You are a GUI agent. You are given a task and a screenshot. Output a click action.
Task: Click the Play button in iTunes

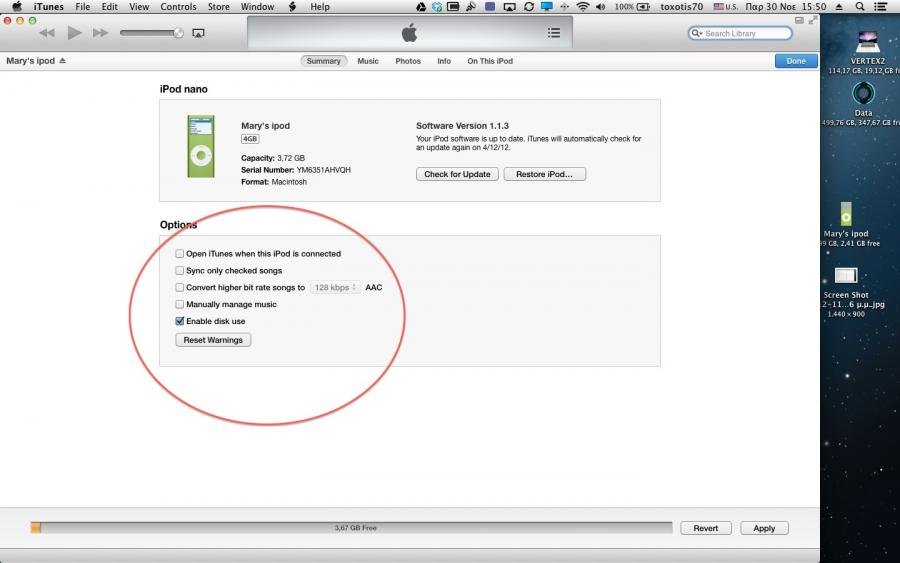point(74,33)
